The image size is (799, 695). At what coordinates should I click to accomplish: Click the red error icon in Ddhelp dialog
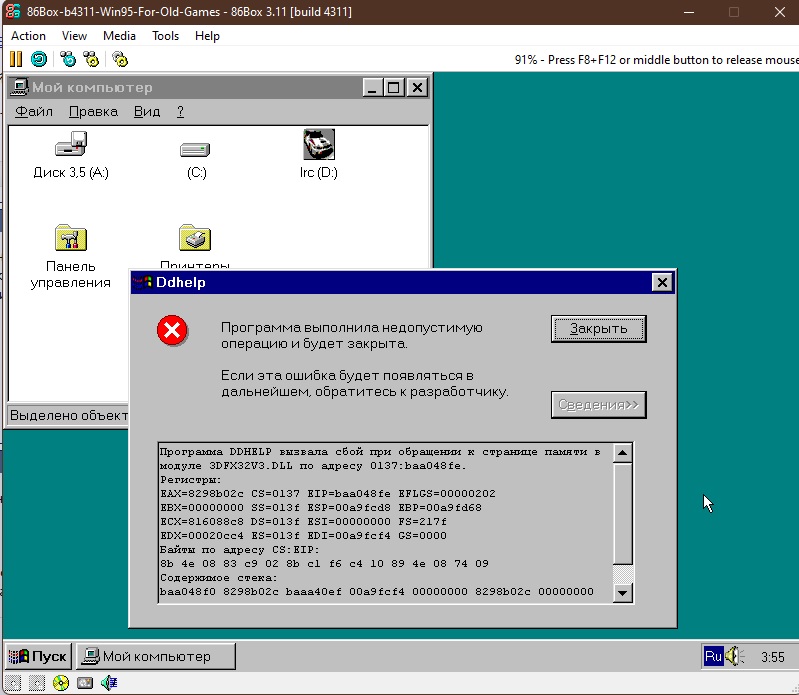click(172, 330)
